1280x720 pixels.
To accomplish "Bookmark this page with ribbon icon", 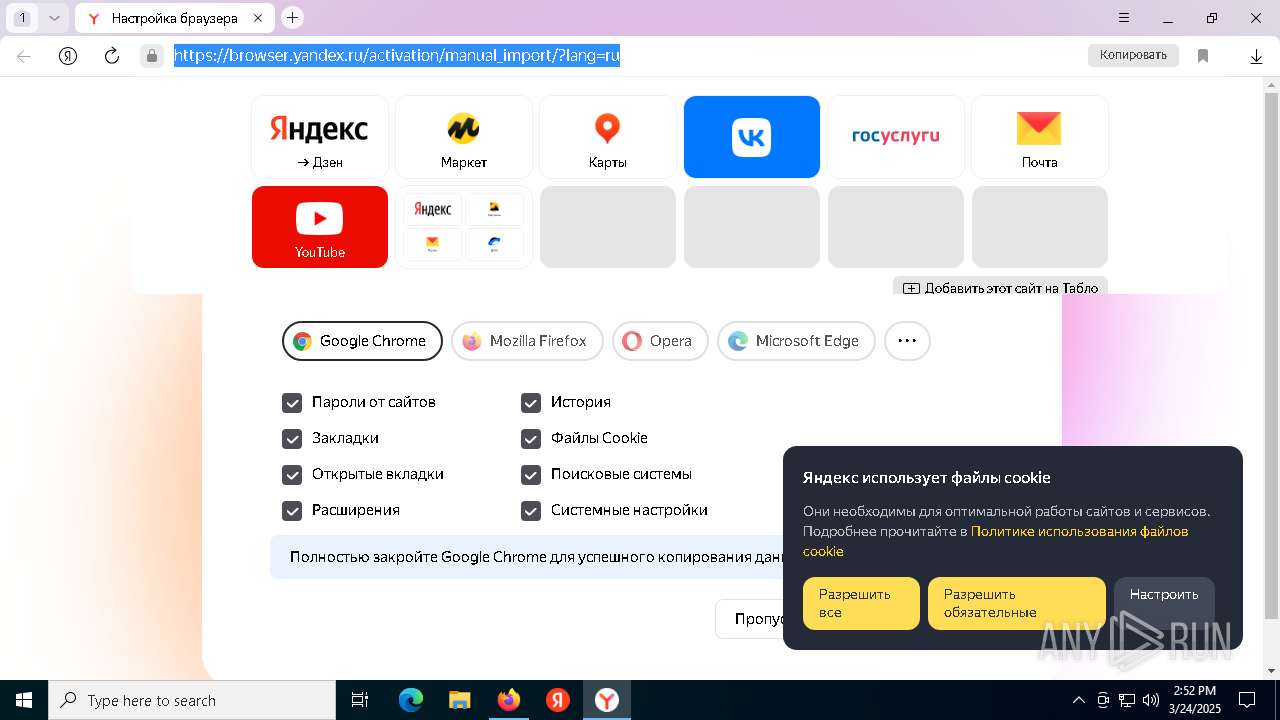I will (1203, 56).
